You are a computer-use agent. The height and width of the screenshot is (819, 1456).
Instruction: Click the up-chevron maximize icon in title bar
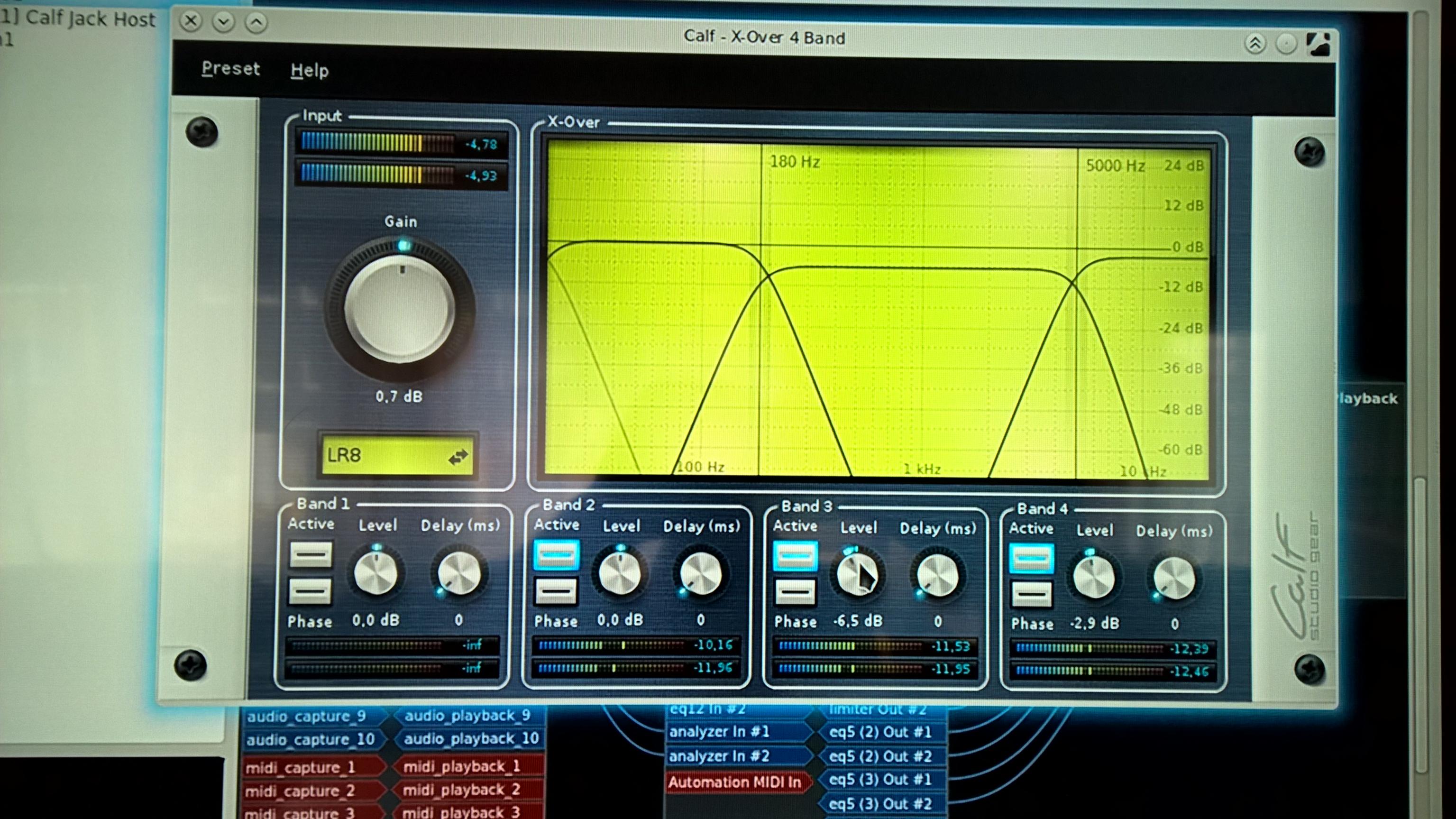pyautogui.click(x=256, y=23)
